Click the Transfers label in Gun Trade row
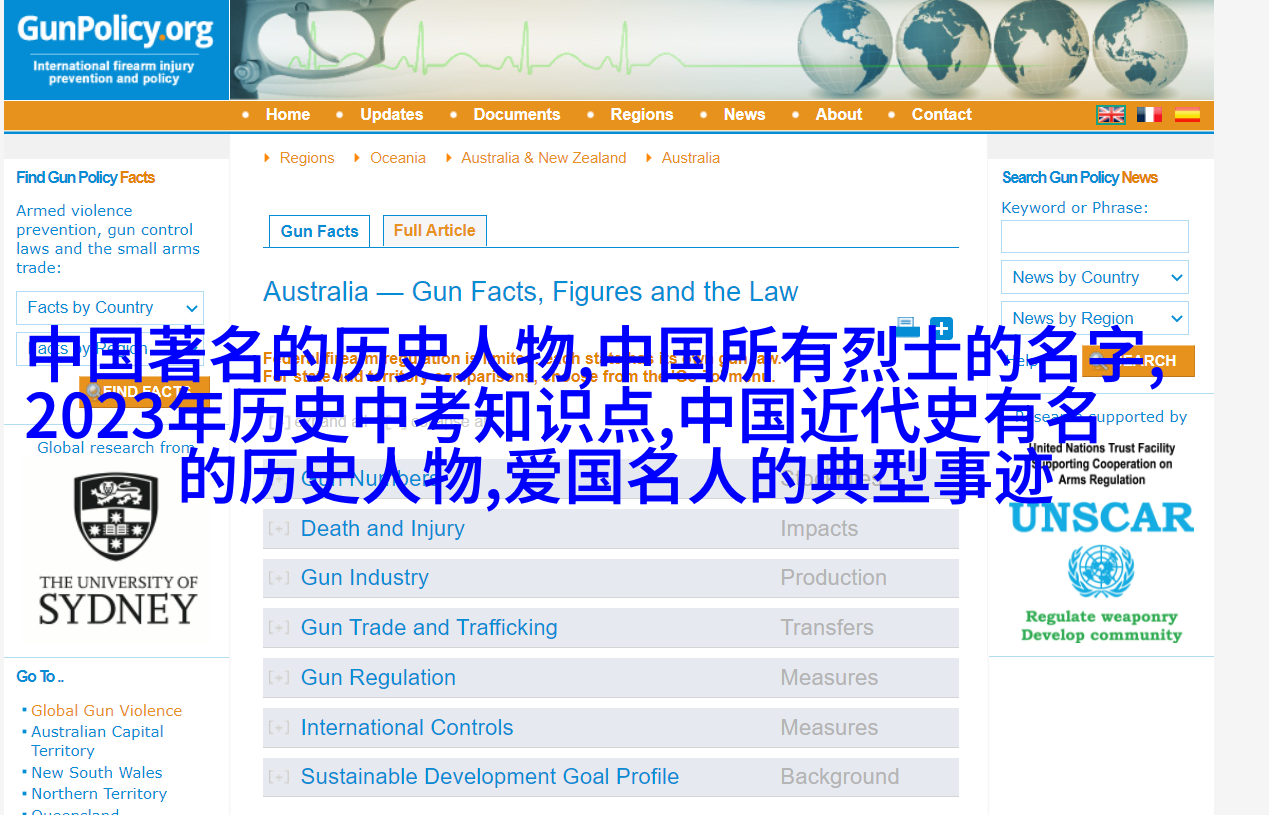Viewport: 1269px width, 815px height. (x=827, y=628)
